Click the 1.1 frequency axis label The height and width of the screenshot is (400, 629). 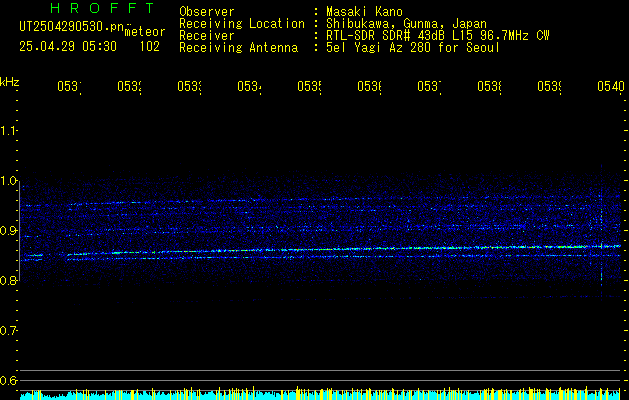click(8, 130)
